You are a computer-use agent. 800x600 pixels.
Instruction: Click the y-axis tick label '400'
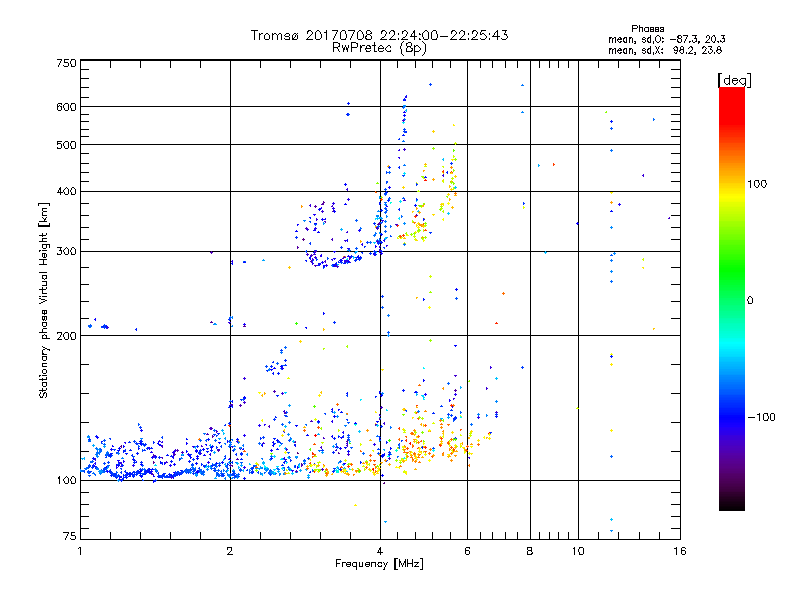click(x=67, y=192)
